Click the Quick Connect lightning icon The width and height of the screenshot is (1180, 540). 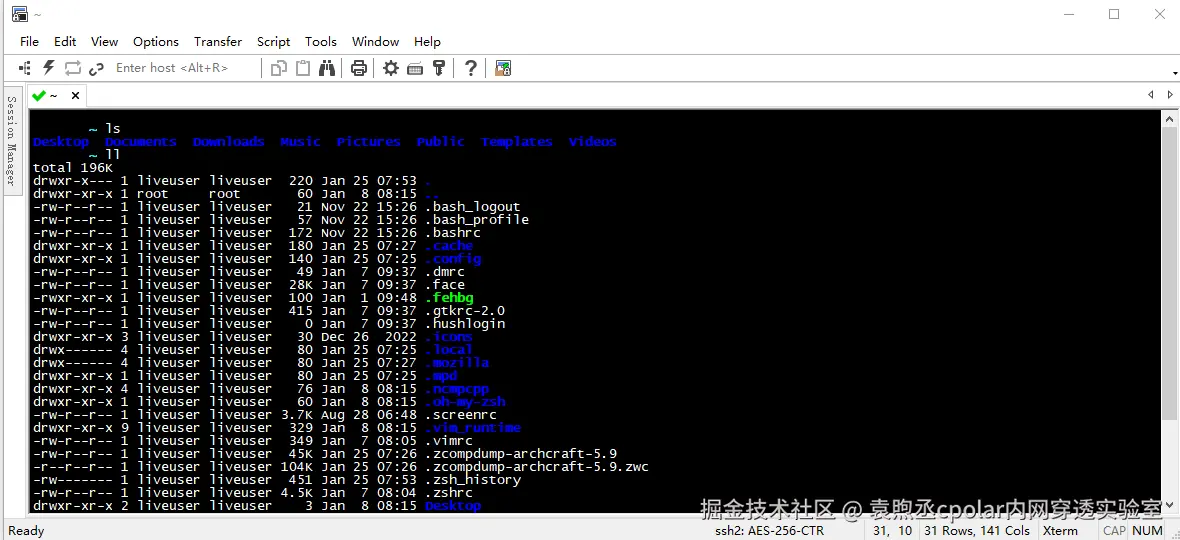(48, 68)
